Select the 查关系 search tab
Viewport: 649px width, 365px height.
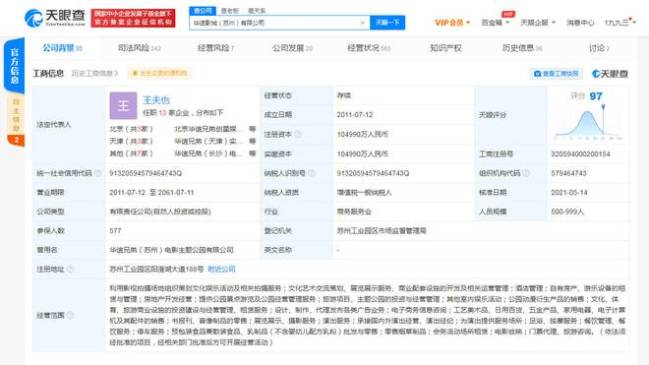pyautogui.click(x=257, y=11)
